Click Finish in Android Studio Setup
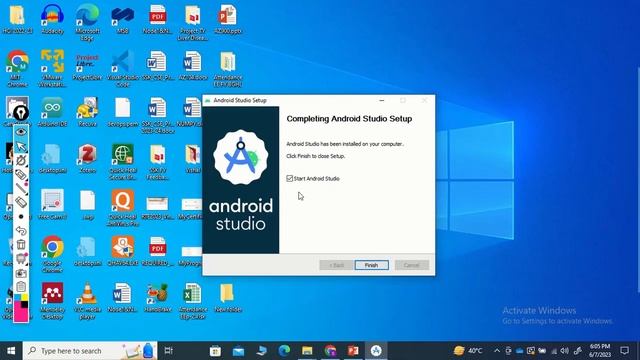This screenshot has width=640, height=360. click(371, 265)
